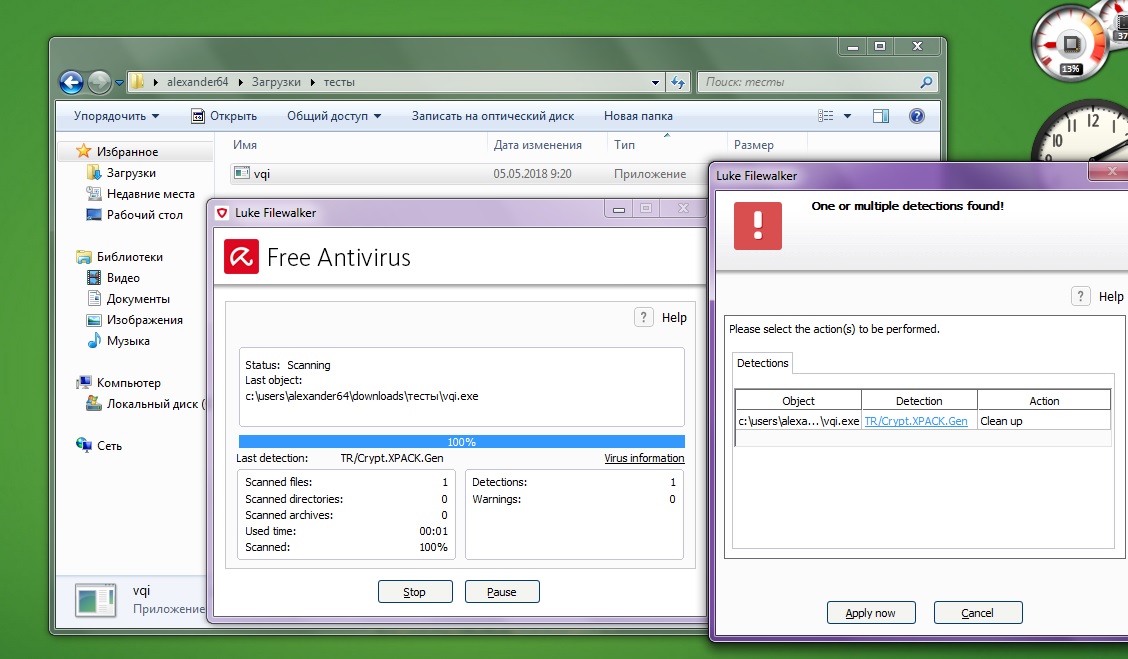Screen dimensions: 1128x659
Task: Click the vqi thumbnail in details pane
Action: (x=95, y=600)
